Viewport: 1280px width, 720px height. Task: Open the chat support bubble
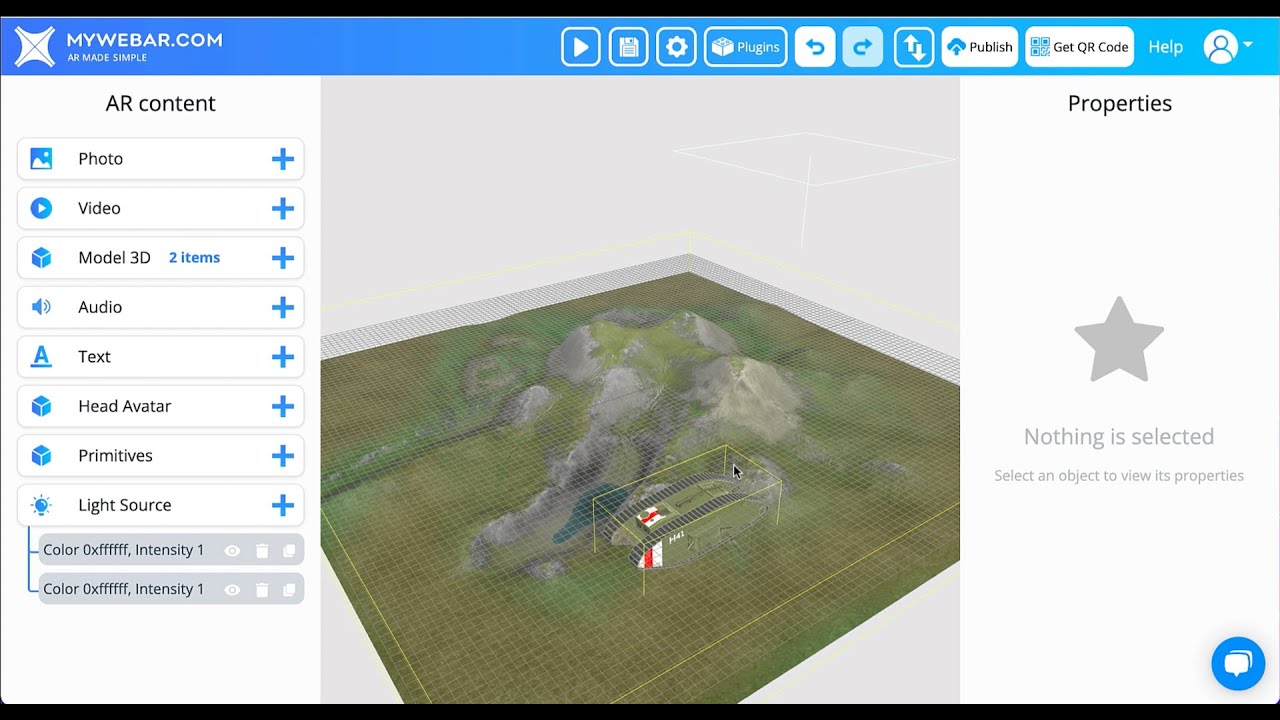[1238, 663]
